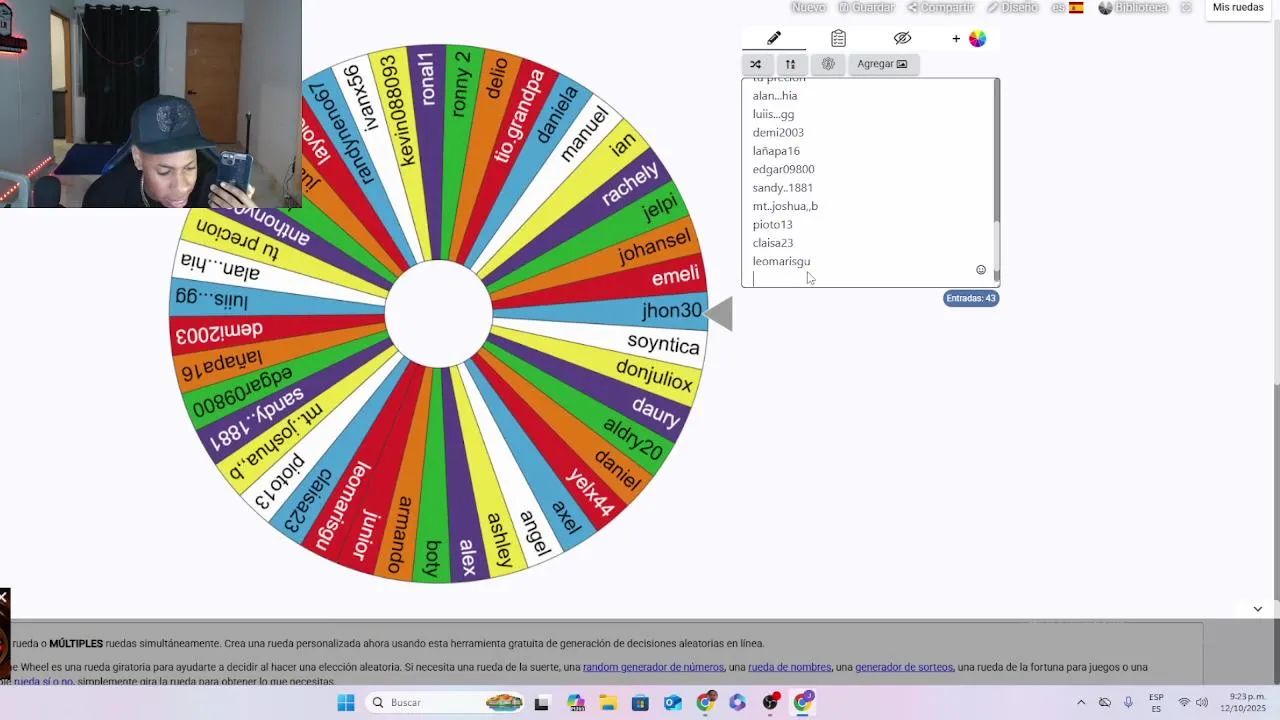1280x720 pixels.
Task: Click entry 'luiis...gg' in list
Action: click(773, 114)
